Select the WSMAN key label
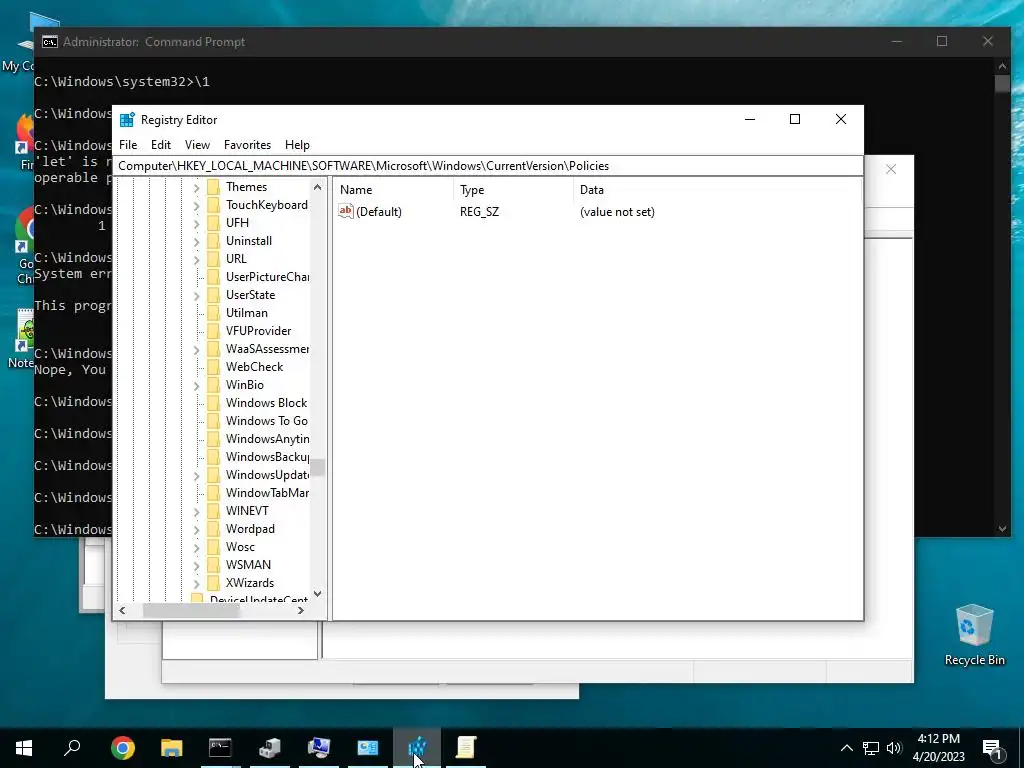Image resolution: width=1024 pixels, height=768 pixels. [x=248, y=565]
